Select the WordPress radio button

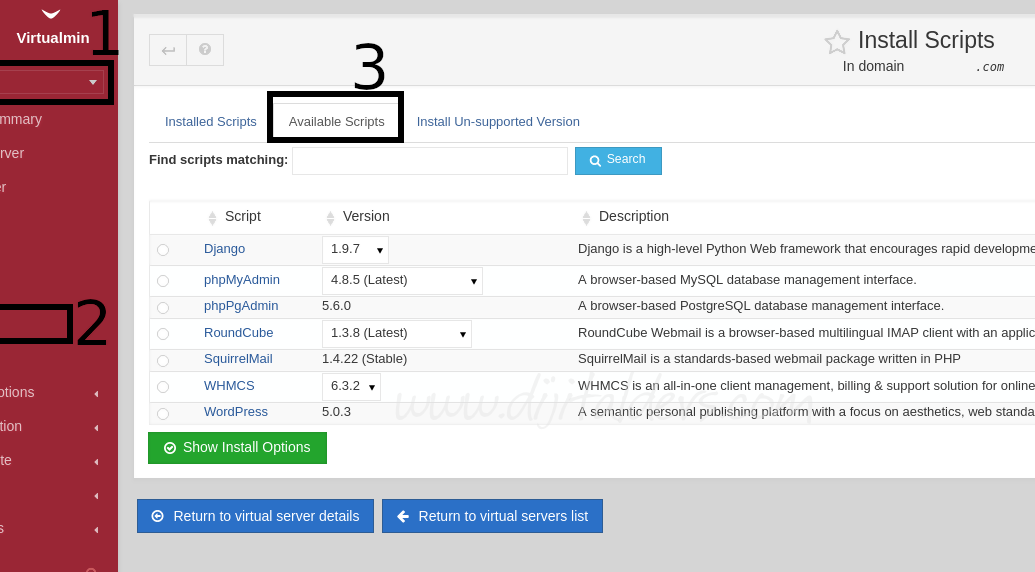click(x=163, y=414)
